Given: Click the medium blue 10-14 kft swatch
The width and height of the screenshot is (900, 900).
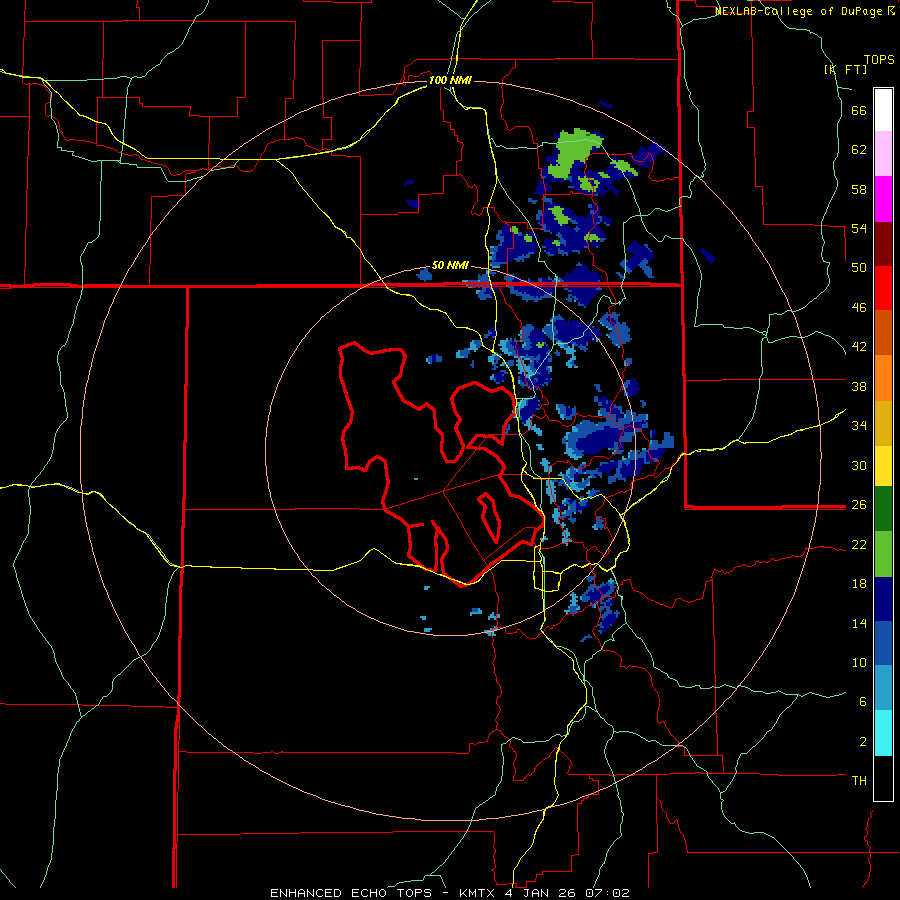Looking at the screenshot, I should 883,643.
